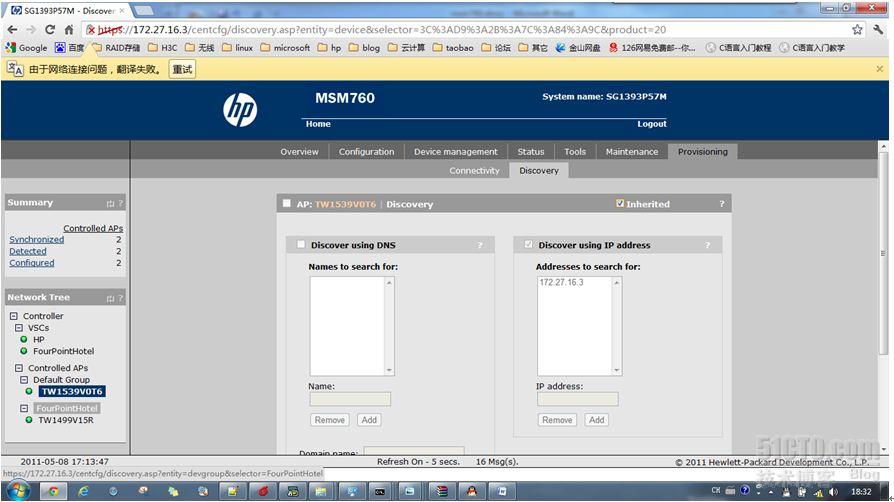Switch to the Configuration tab

tap(367, 152)
